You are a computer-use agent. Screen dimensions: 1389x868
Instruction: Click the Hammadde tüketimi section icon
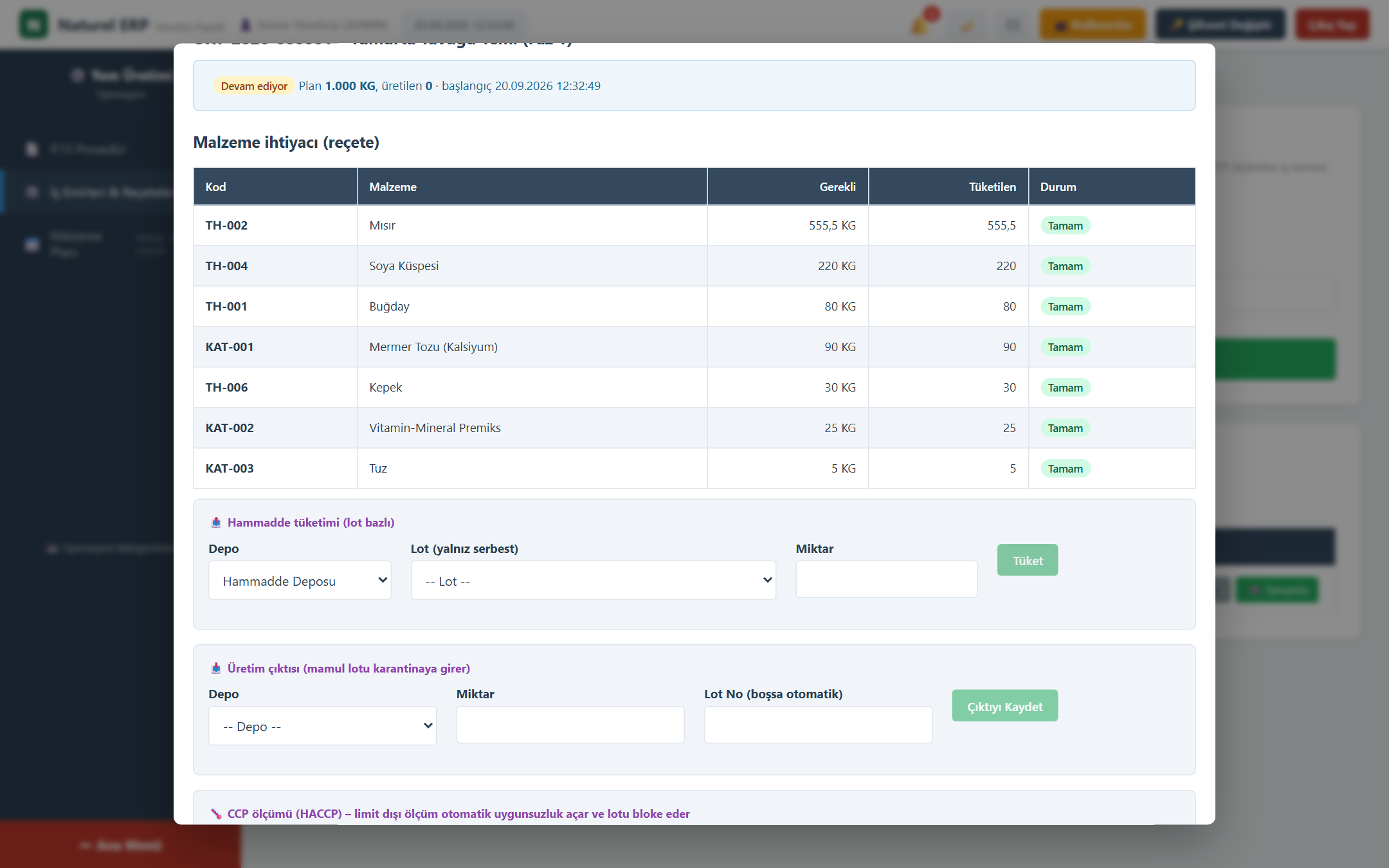click(x=216, y=523)
